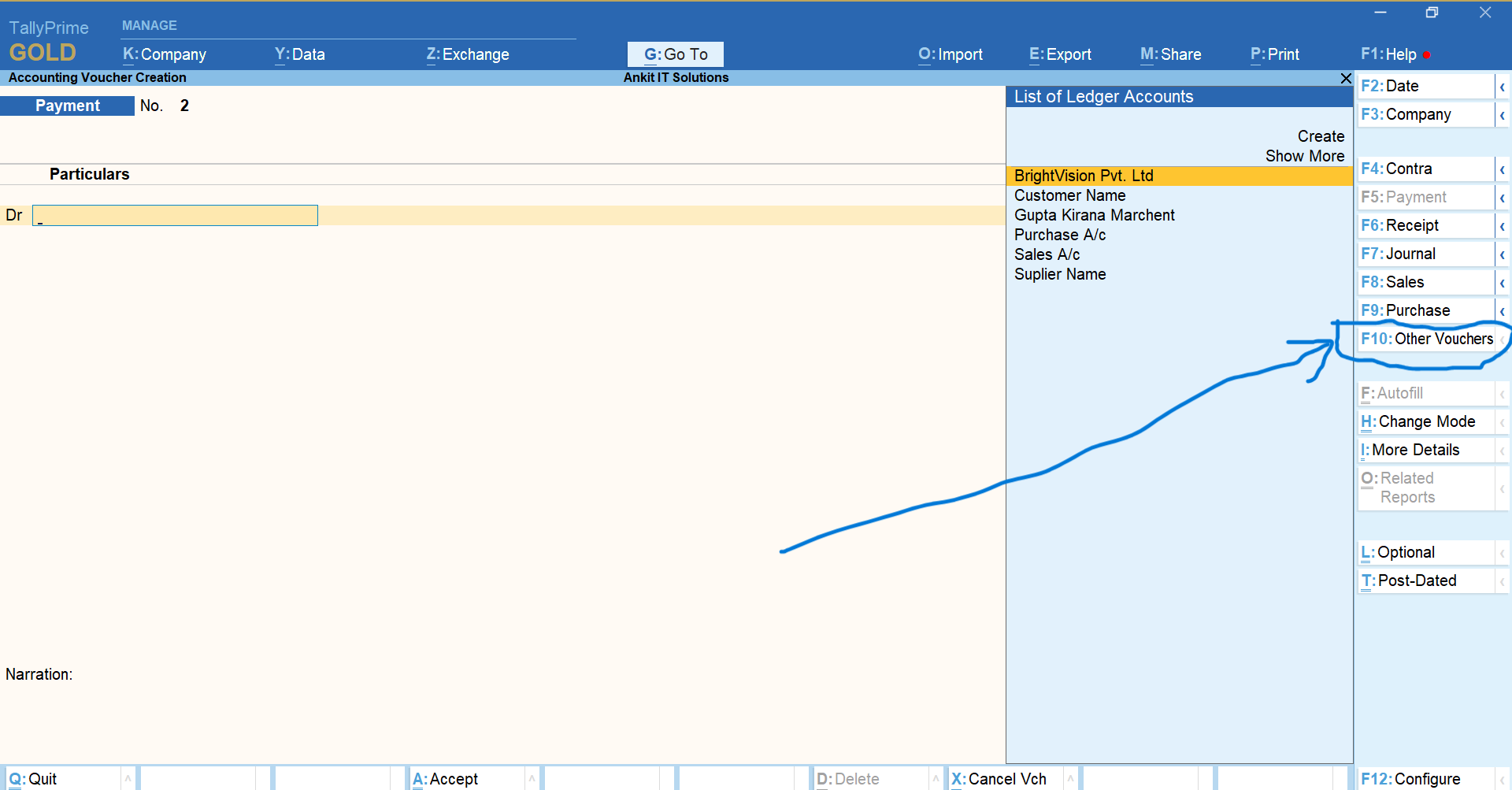Click Create in ledger list
This screenshot has width=1512, height=790.
coord(1321,136)
